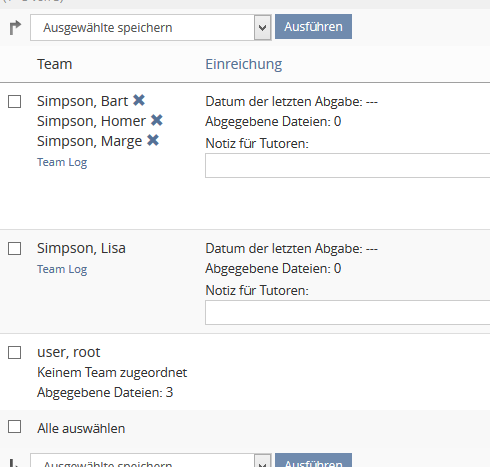
Task: Tick the checkbox for Bart Simpson's team
Action: coord(15,102)
